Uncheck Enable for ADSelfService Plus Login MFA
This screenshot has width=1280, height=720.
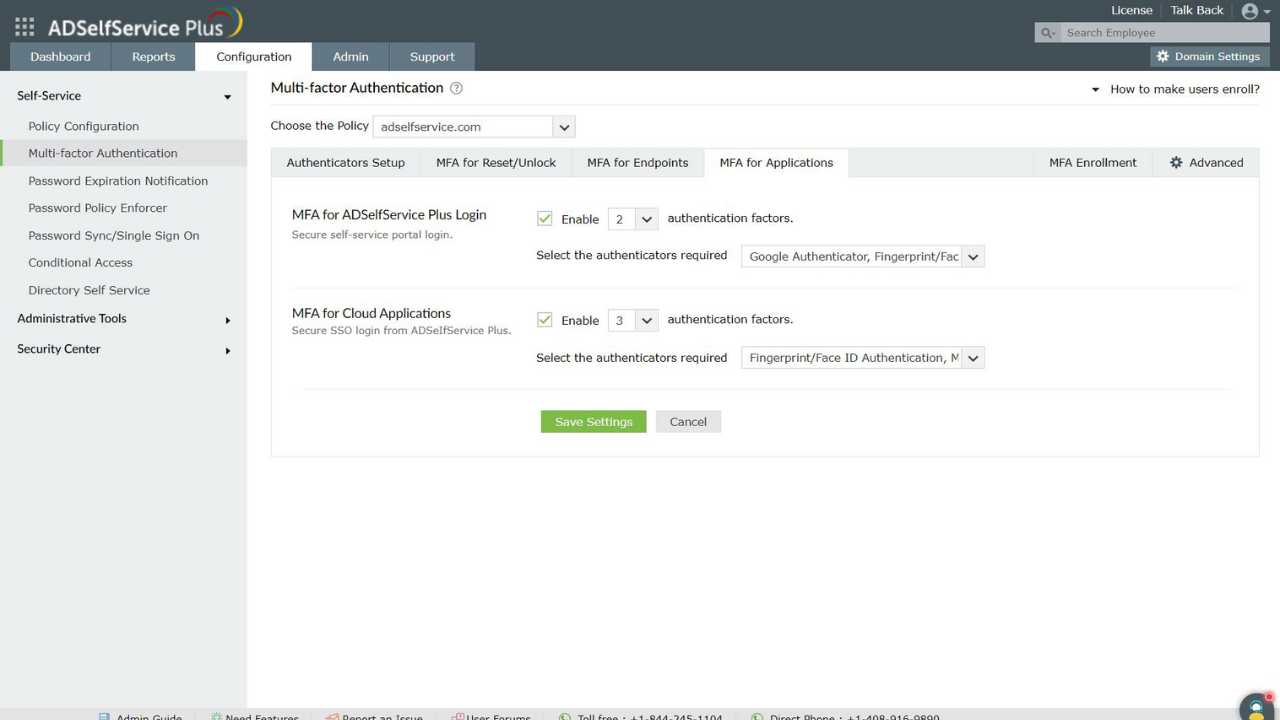[x=545, y=219]
